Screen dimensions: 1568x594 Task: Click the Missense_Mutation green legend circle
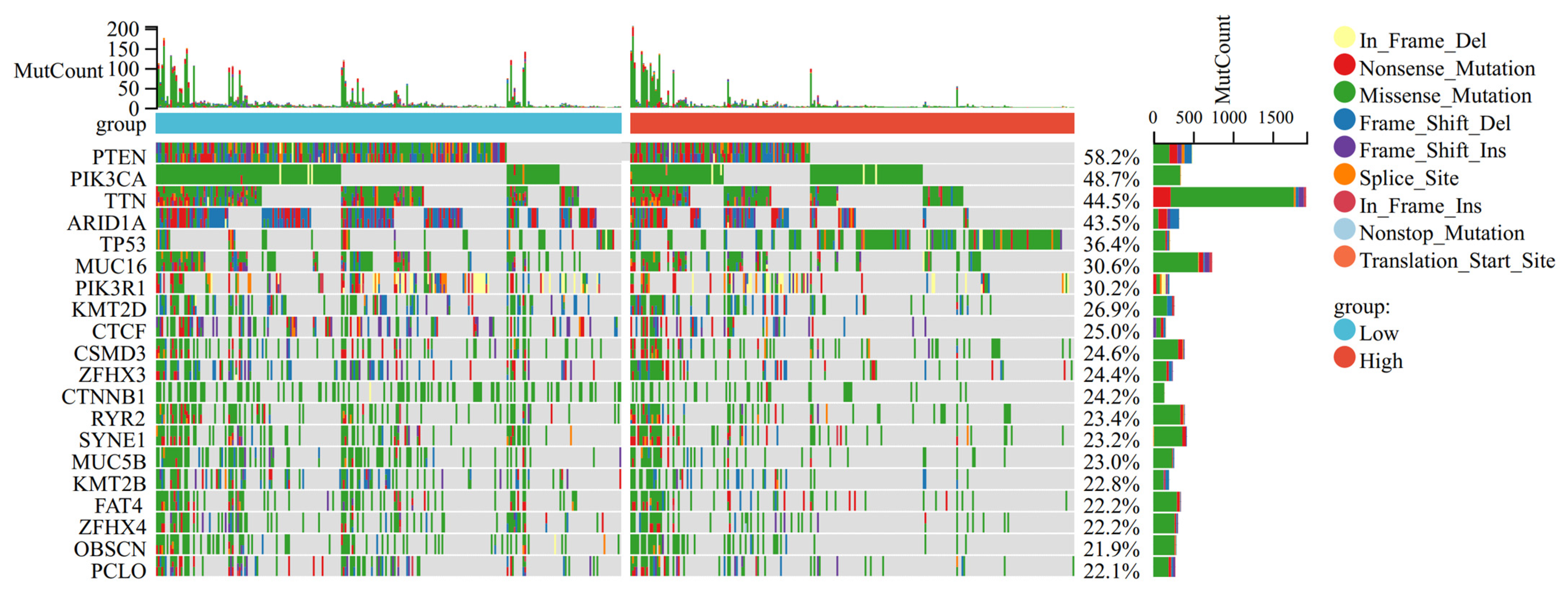click(x=1344, y=92)
